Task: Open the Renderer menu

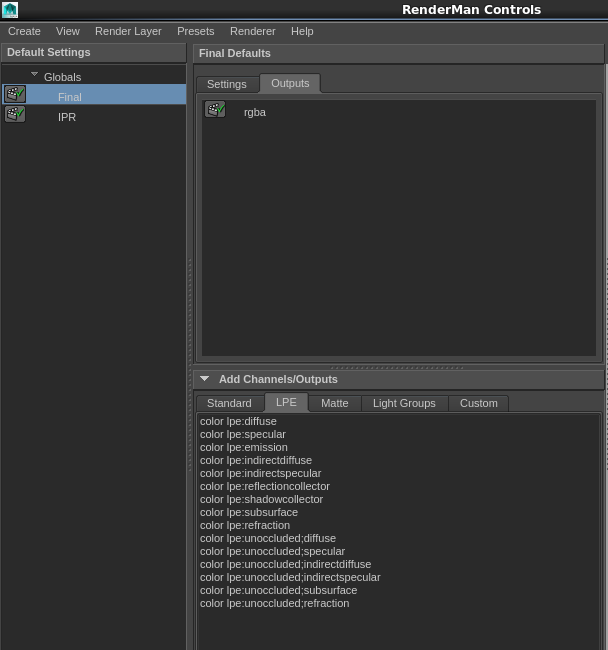Action: 252,31
